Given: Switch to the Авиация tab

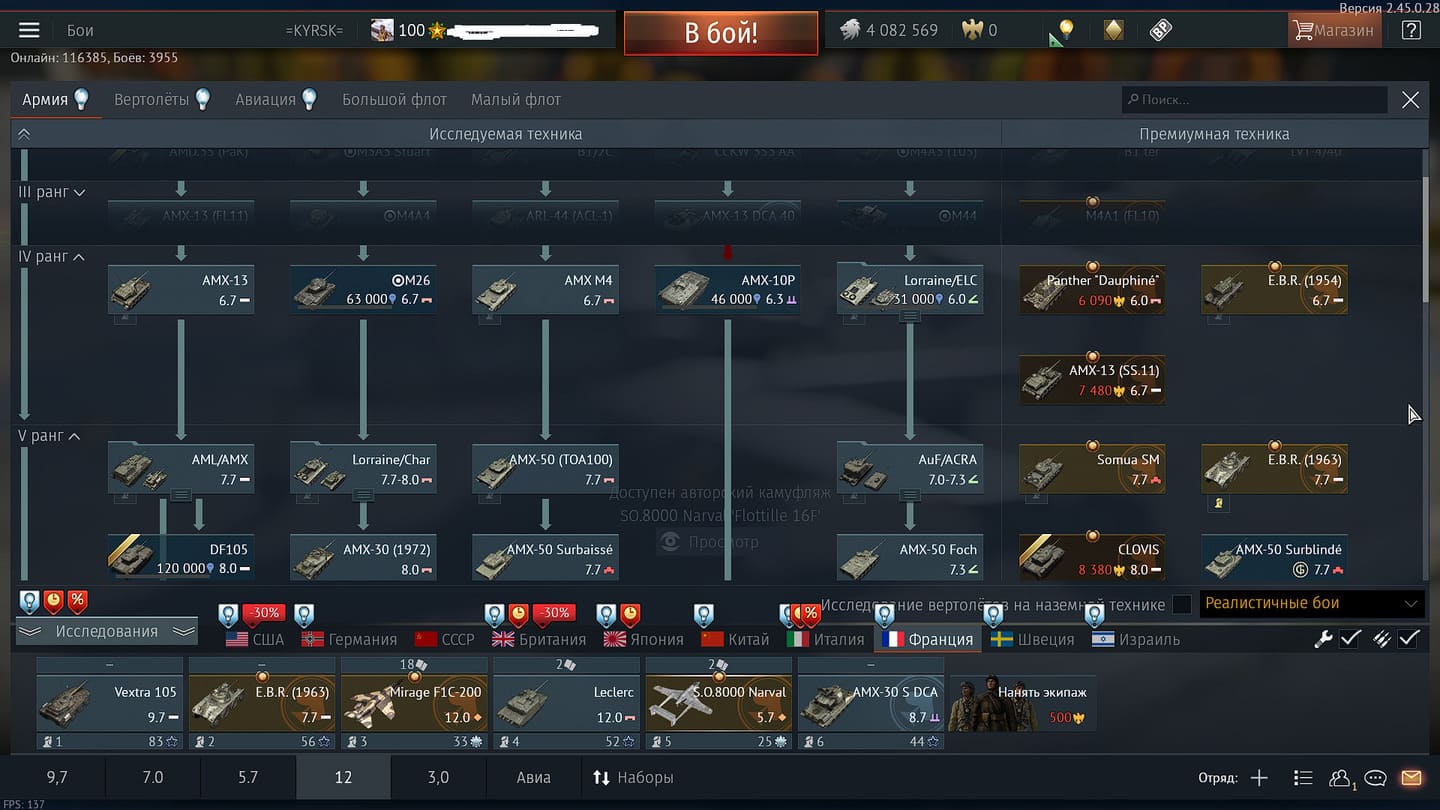Looking at the screenshot, I should [266, 99].
